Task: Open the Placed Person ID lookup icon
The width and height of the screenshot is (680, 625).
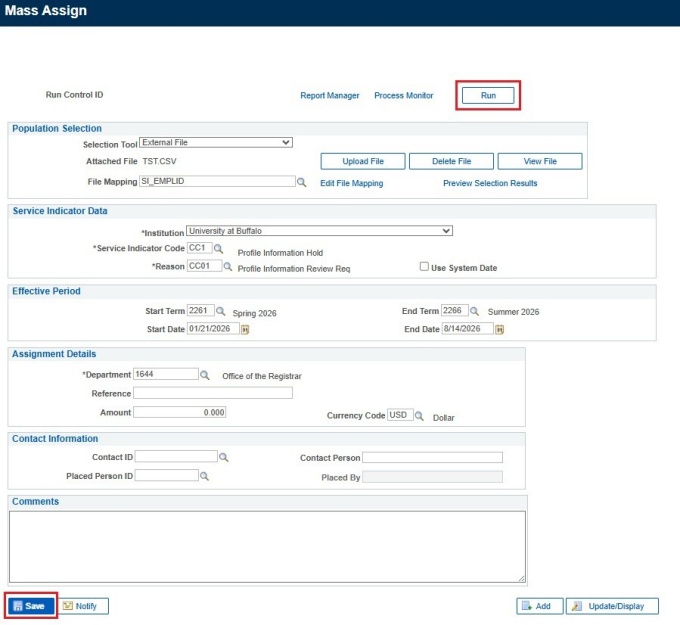Action: pyautogui.click(x=204, y=477)
